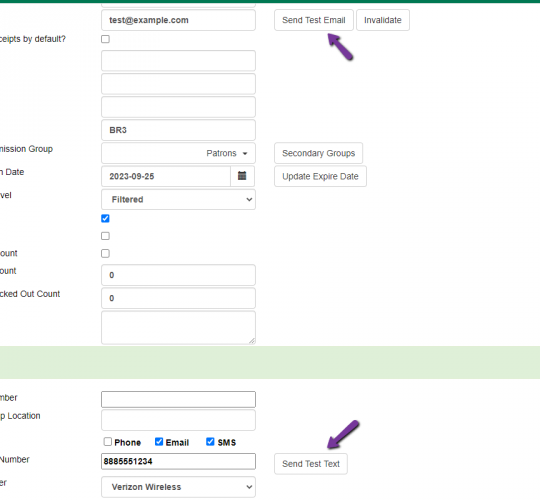The width and height of the screenshot is (540, 500).
Task: Click the 8885551234 SMS number field
Action: [178, 461]
